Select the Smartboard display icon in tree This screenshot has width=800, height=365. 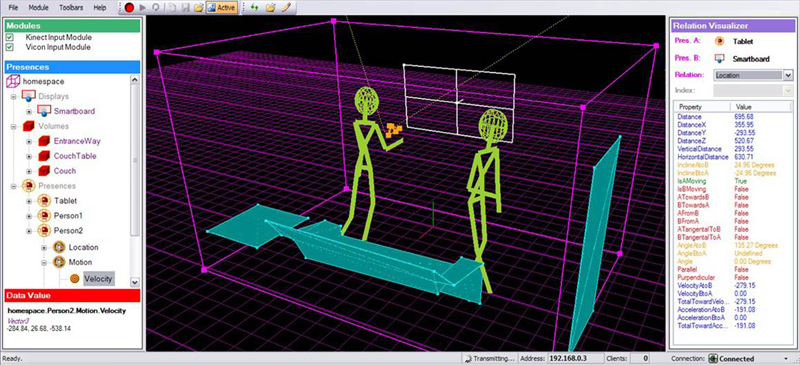pyautogui.click(x=44, y=111)
